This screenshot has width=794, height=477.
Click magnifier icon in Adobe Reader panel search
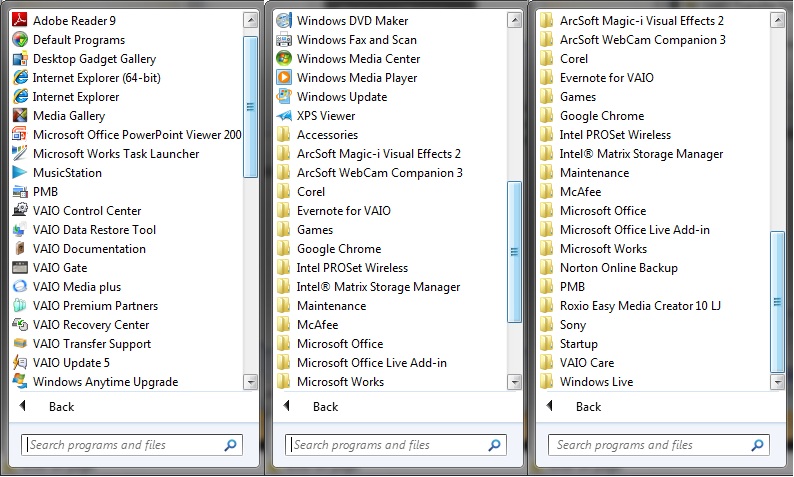tap(230, 445)
